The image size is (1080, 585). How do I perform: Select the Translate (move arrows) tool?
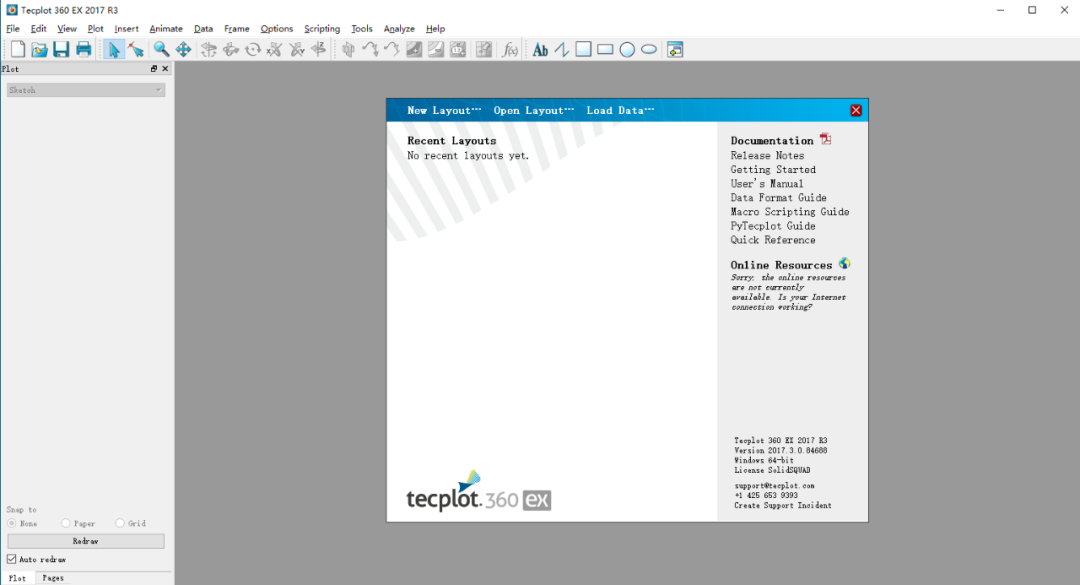pos(183,49)
